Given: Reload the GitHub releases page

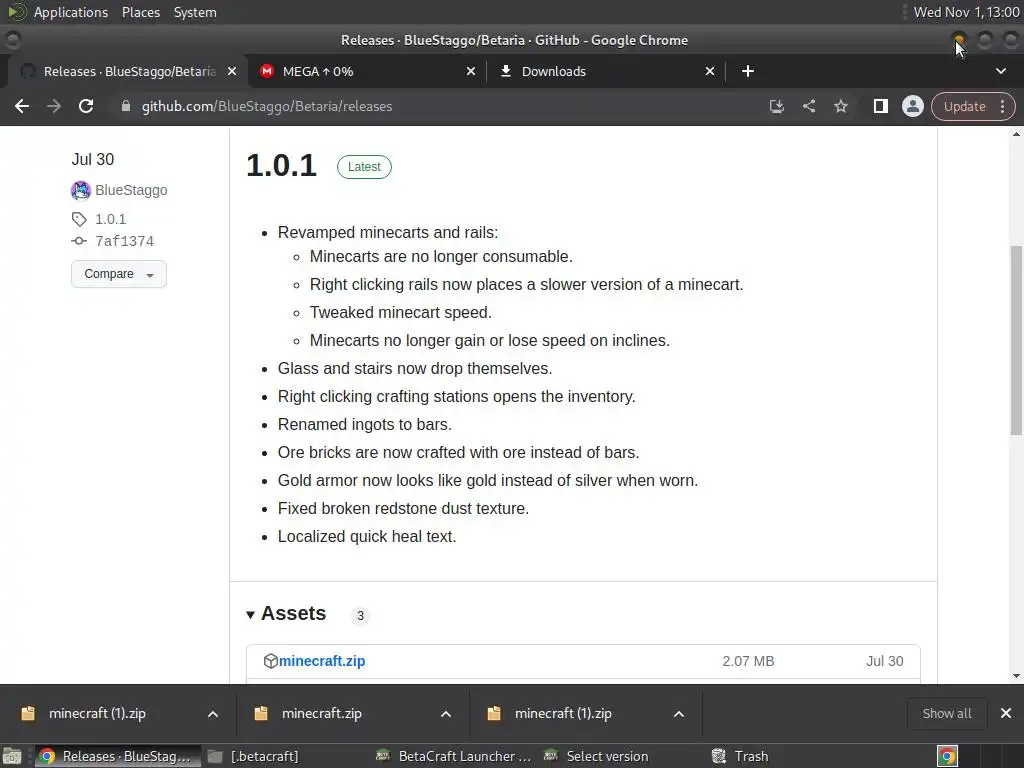Looking at the screenshot, I should tap(86, 106).
